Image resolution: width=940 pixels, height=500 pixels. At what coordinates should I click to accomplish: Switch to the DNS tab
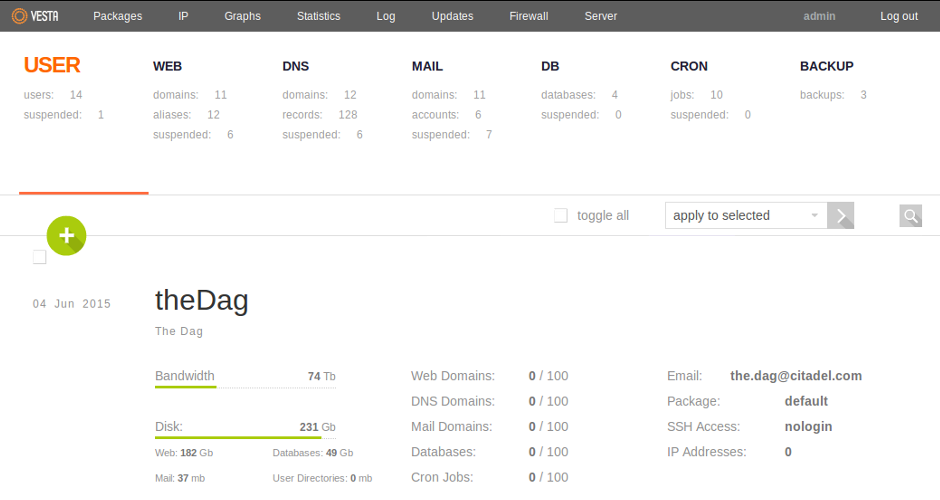pyautogui.click(x=296, y=67)
